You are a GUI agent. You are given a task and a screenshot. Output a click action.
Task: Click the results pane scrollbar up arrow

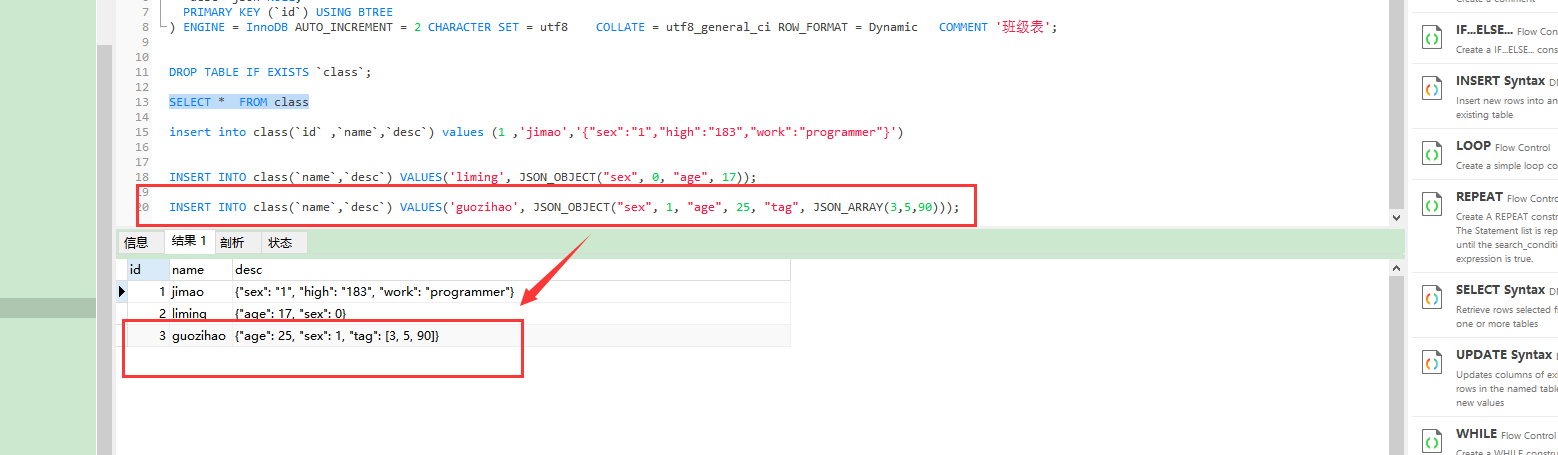click(1397, 267)
